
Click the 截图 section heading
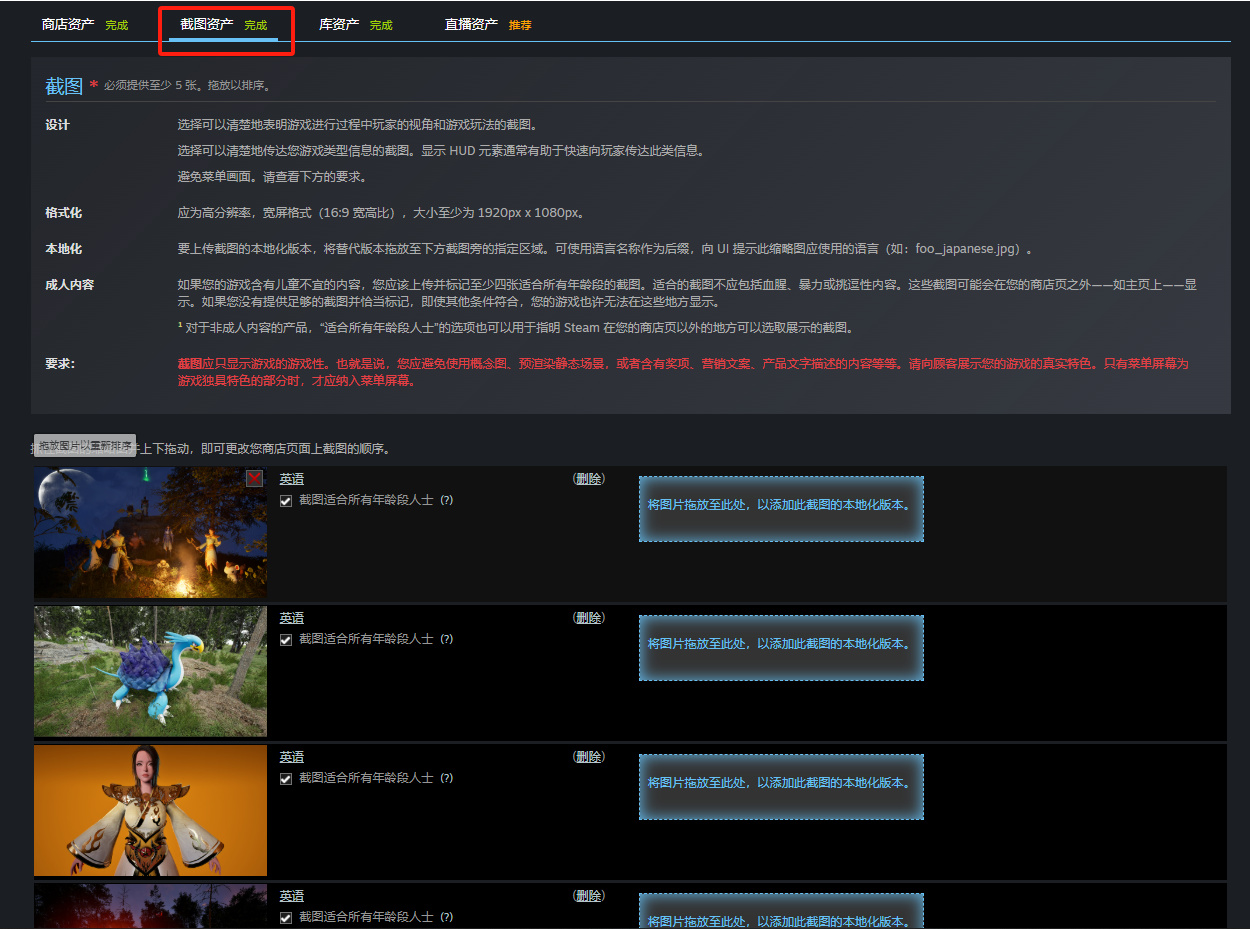64,86
